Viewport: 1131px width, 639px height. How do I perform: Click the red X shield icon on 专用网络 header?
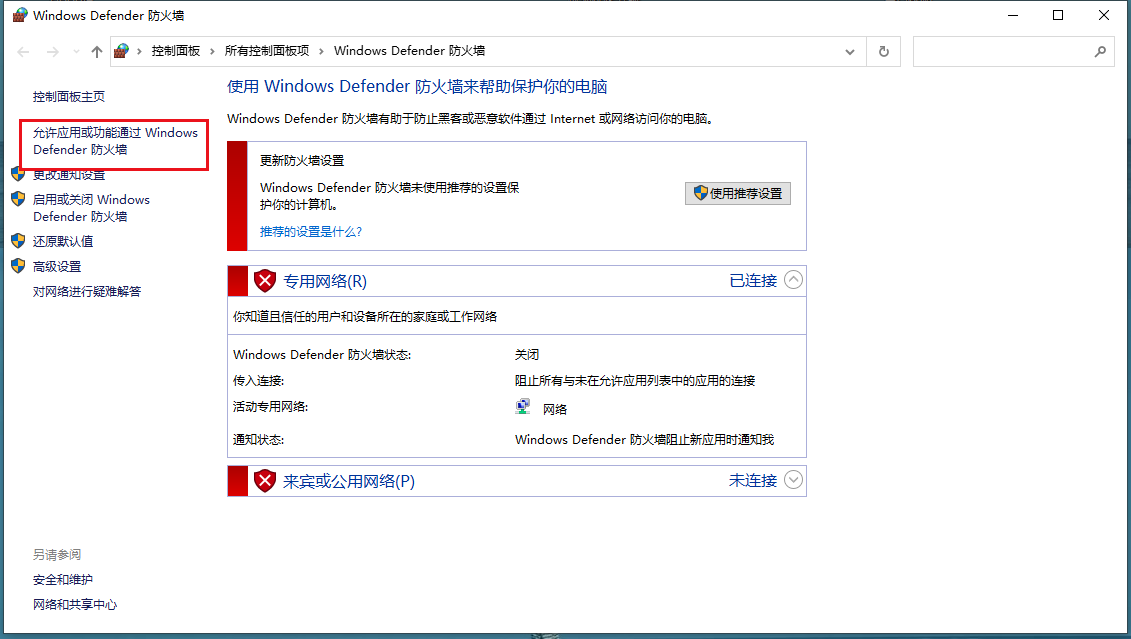pos(264,280)
